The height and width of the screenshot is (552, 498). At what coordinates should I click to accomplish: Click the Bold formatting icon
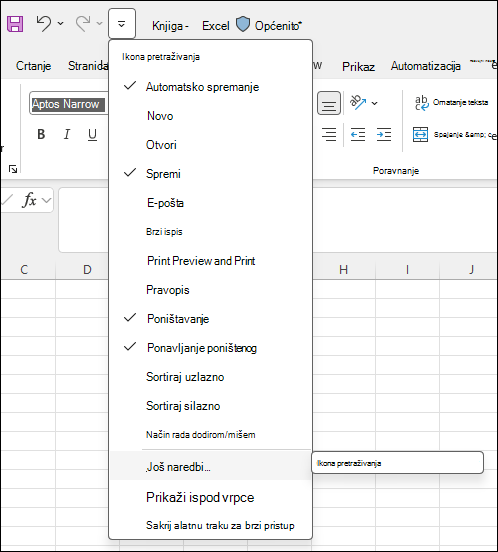click(x=41, y=134)
